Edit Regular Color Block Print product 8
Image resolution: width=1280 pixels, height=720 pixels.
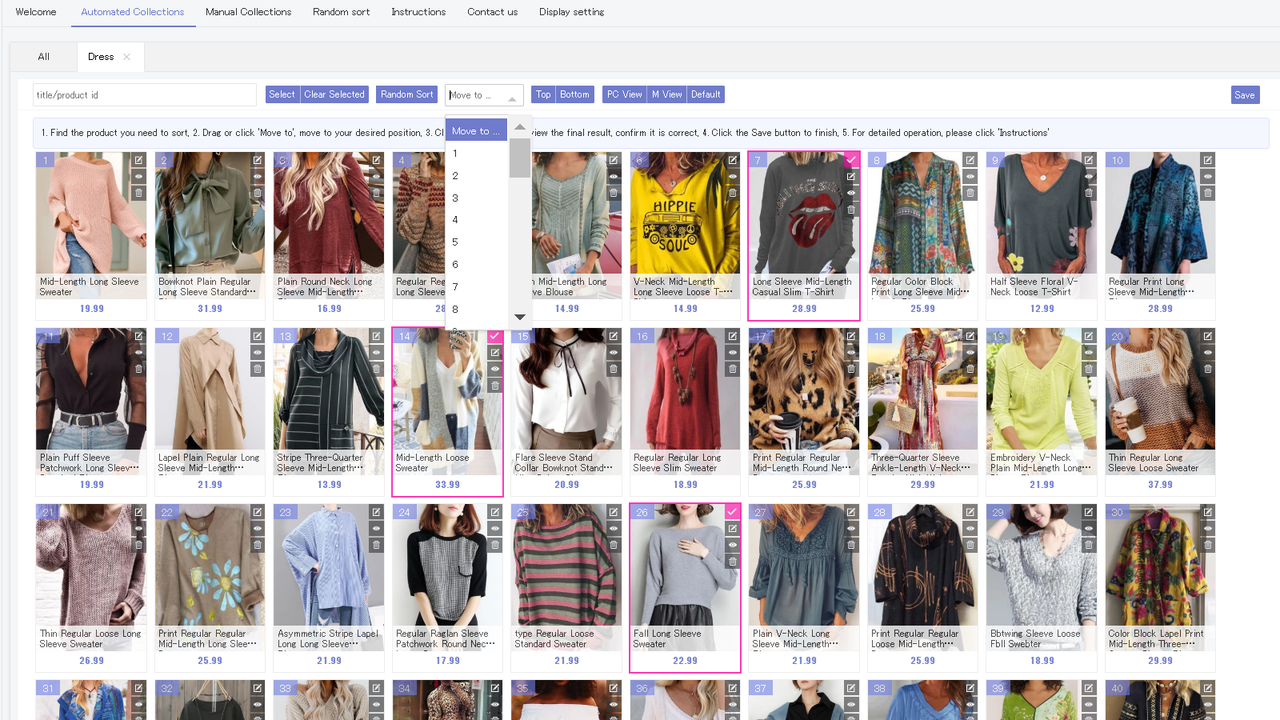[970, 160]
